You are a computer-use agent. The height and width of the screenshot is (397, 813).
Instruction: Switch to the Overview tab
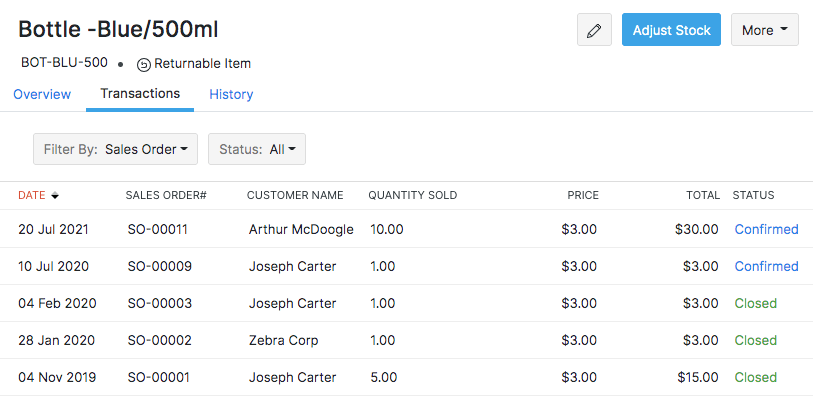[42, 94]
